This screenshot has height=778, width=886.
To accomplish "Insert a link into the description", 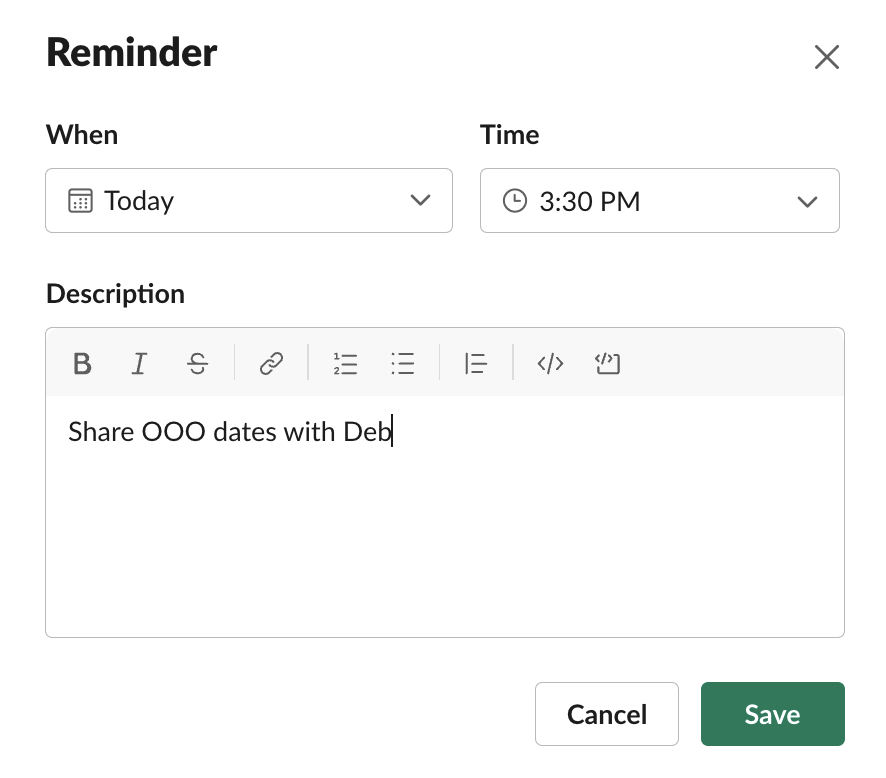I will [271, 363].
